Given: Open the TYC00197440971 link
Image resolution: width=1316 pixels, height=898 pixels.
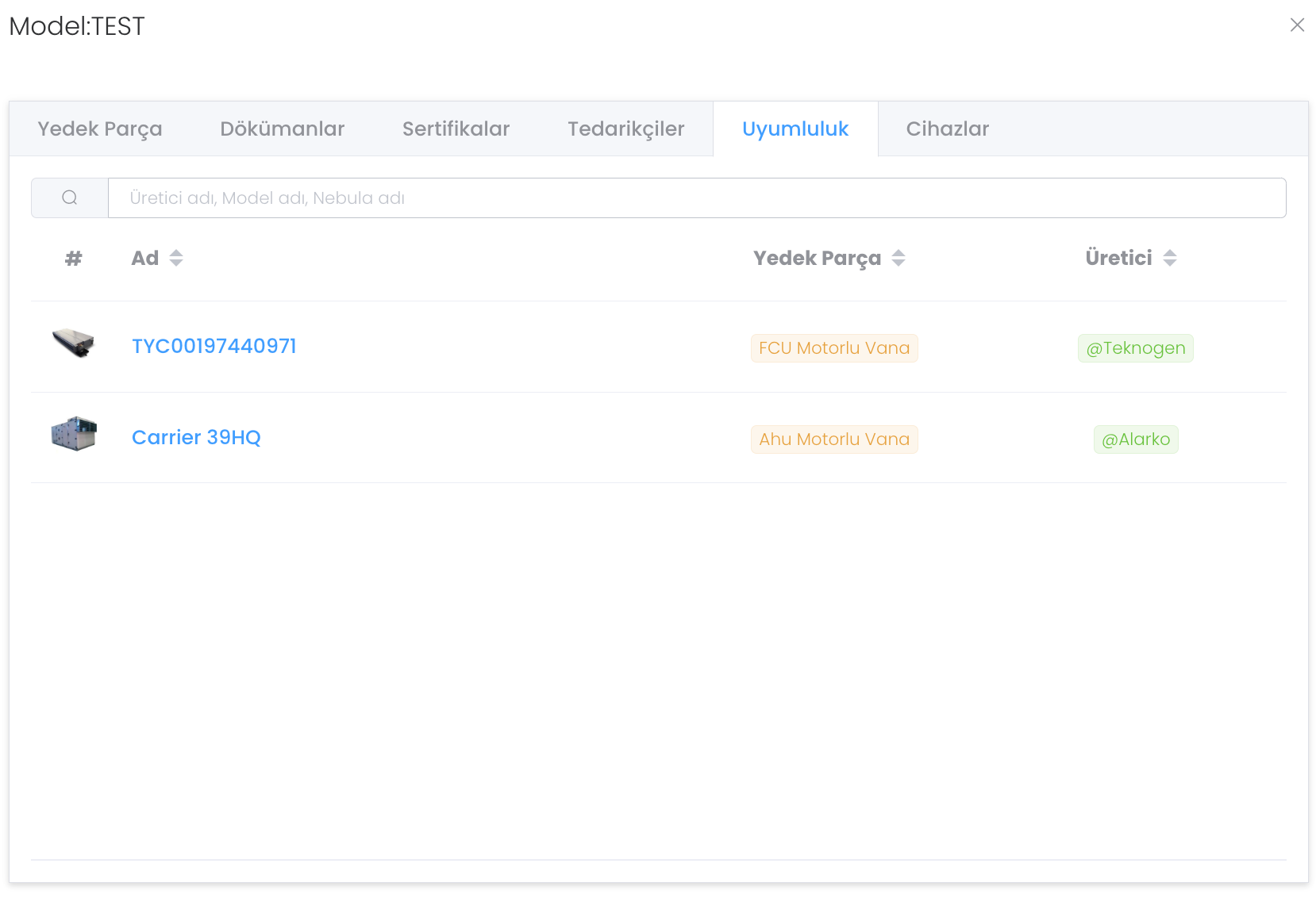Looking at the screenshot, I should (x=214, y=346).
